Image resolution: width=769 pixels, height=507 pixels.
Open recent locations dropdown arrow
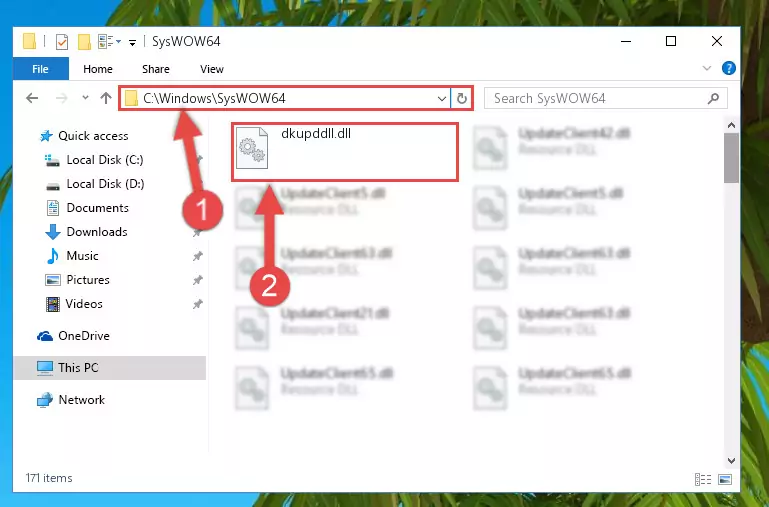coord(85,98)
